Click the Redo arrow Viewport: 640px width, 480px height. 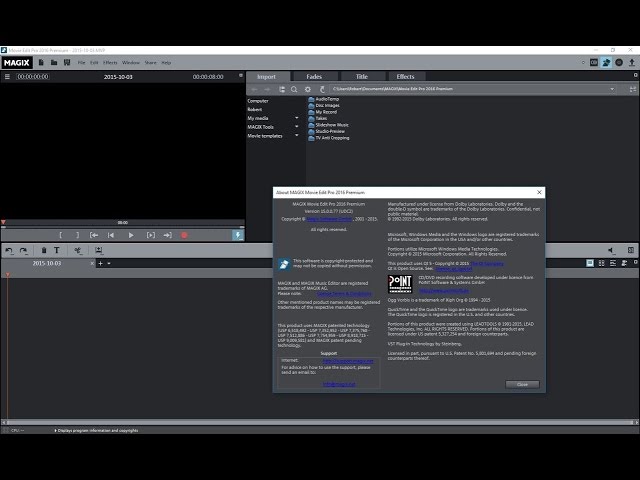point(24,251)
